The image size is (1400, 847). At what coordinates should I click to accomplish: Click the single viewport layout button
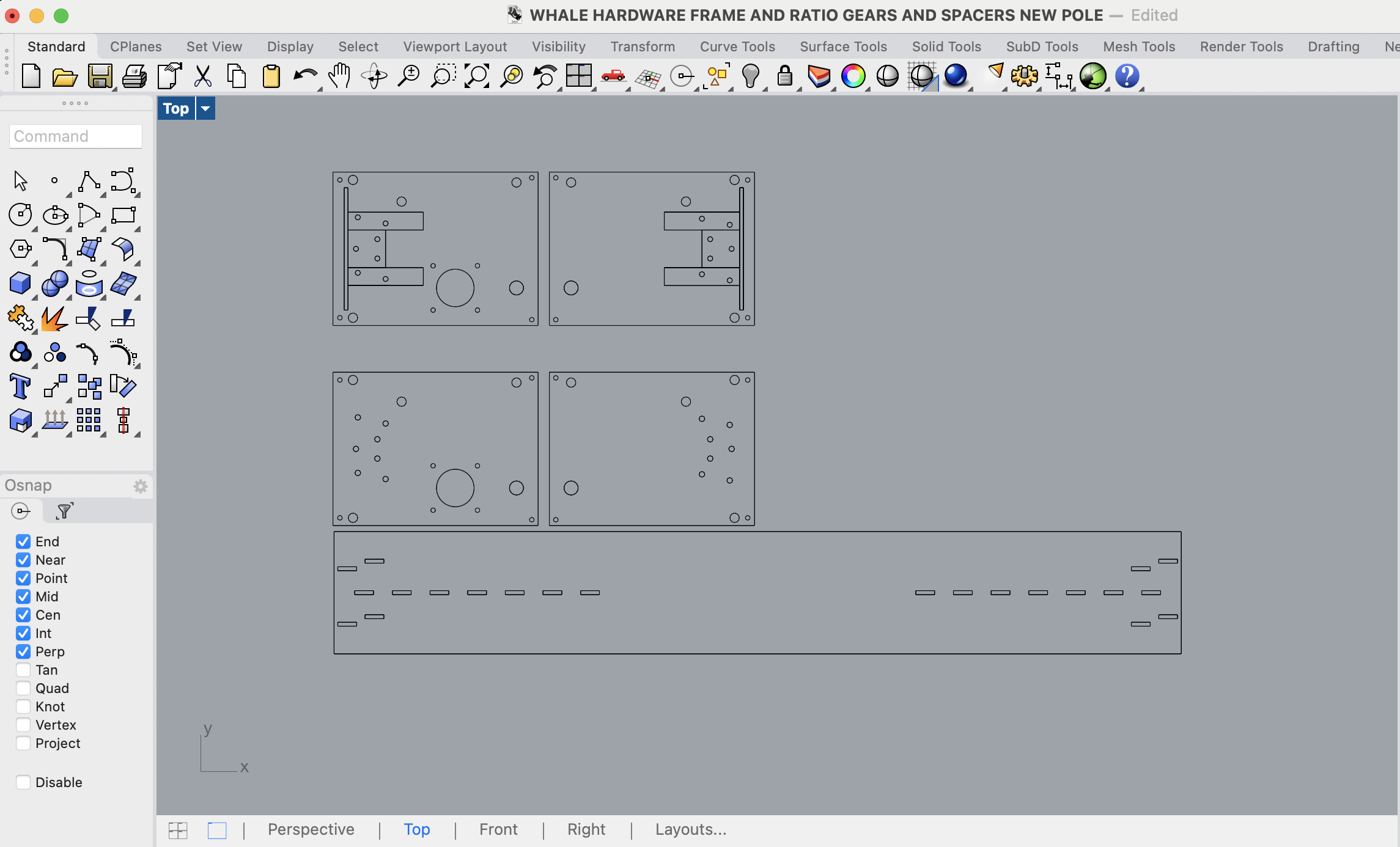coord(217,831)
